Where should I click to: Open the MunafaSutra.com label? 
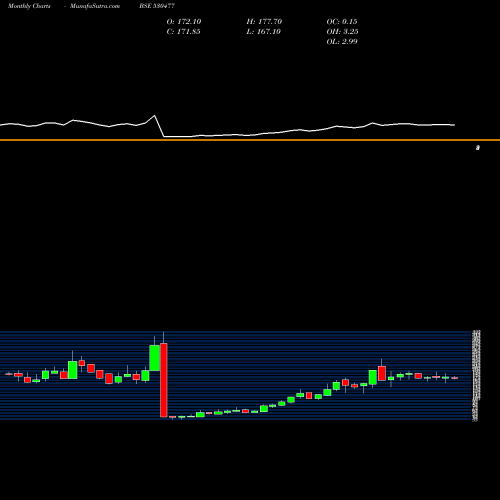[x=95, y=6]
